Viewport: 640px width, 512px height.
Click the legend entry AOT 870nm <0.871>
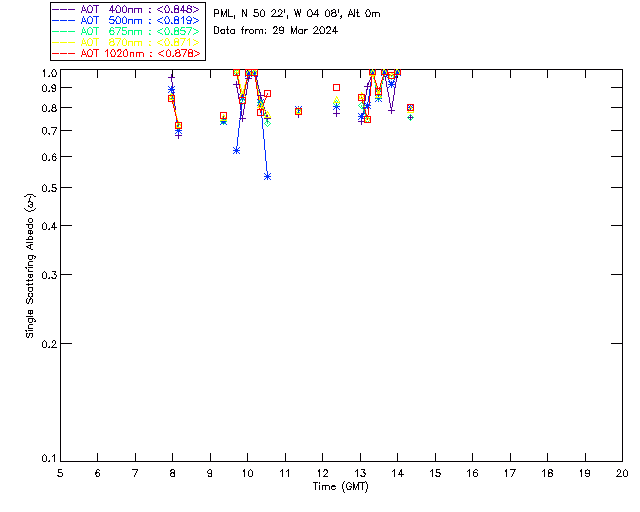pyautogui.click(x=127, y=42)
